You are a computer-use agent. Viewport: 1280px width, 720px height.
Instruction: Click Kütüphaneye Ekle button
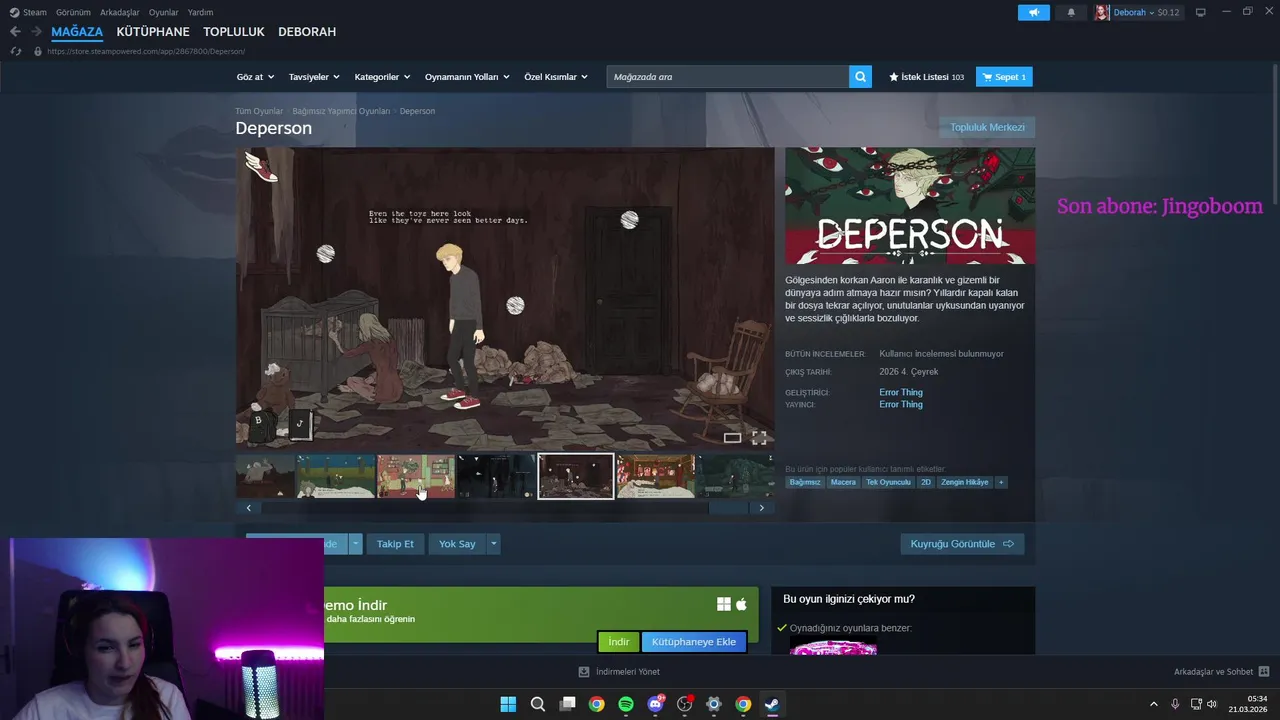[x=694, y=641]
